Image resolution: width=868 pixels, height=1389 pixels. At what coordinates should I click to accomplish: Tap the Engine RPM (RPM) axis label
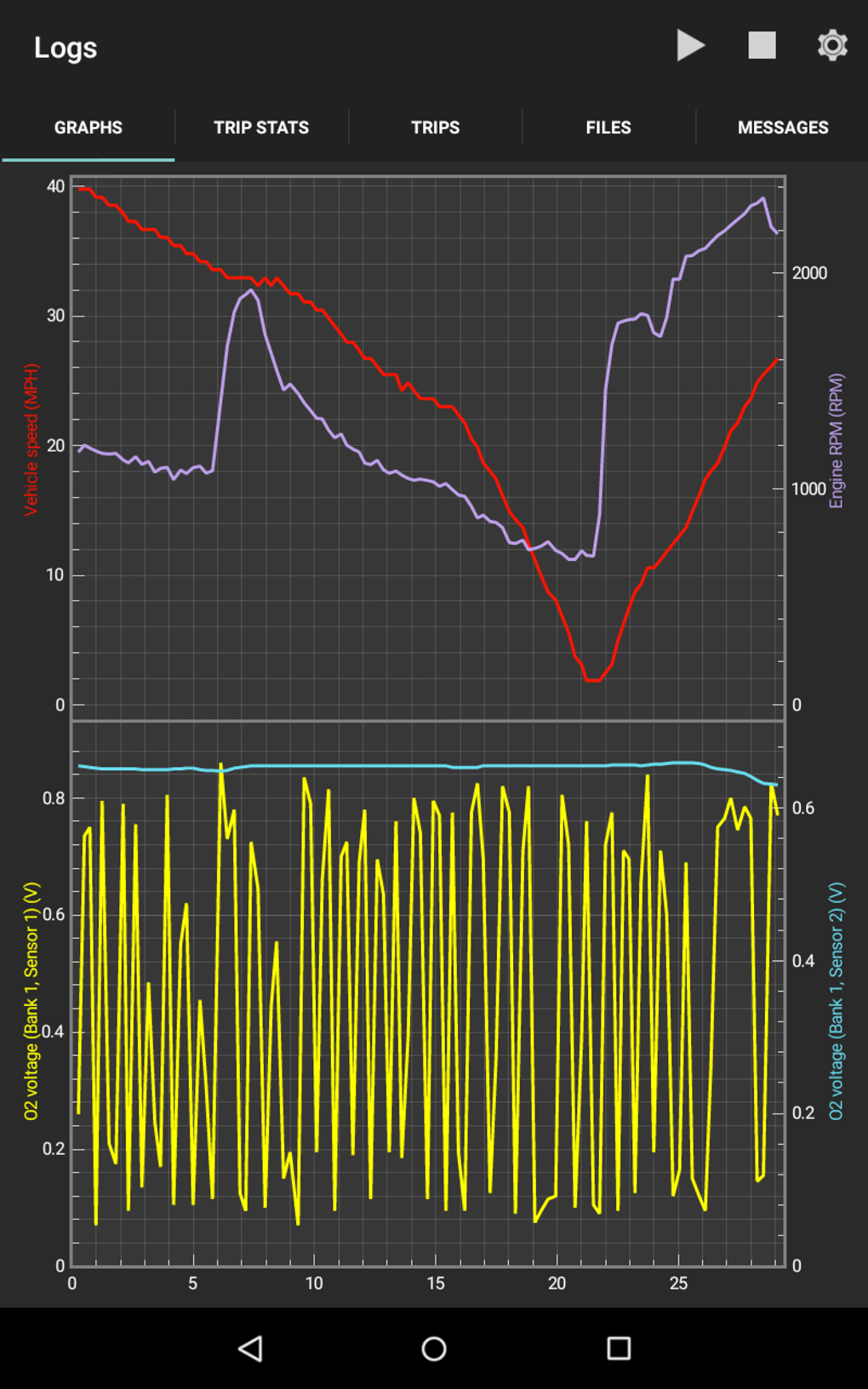[x=837, y=441]
